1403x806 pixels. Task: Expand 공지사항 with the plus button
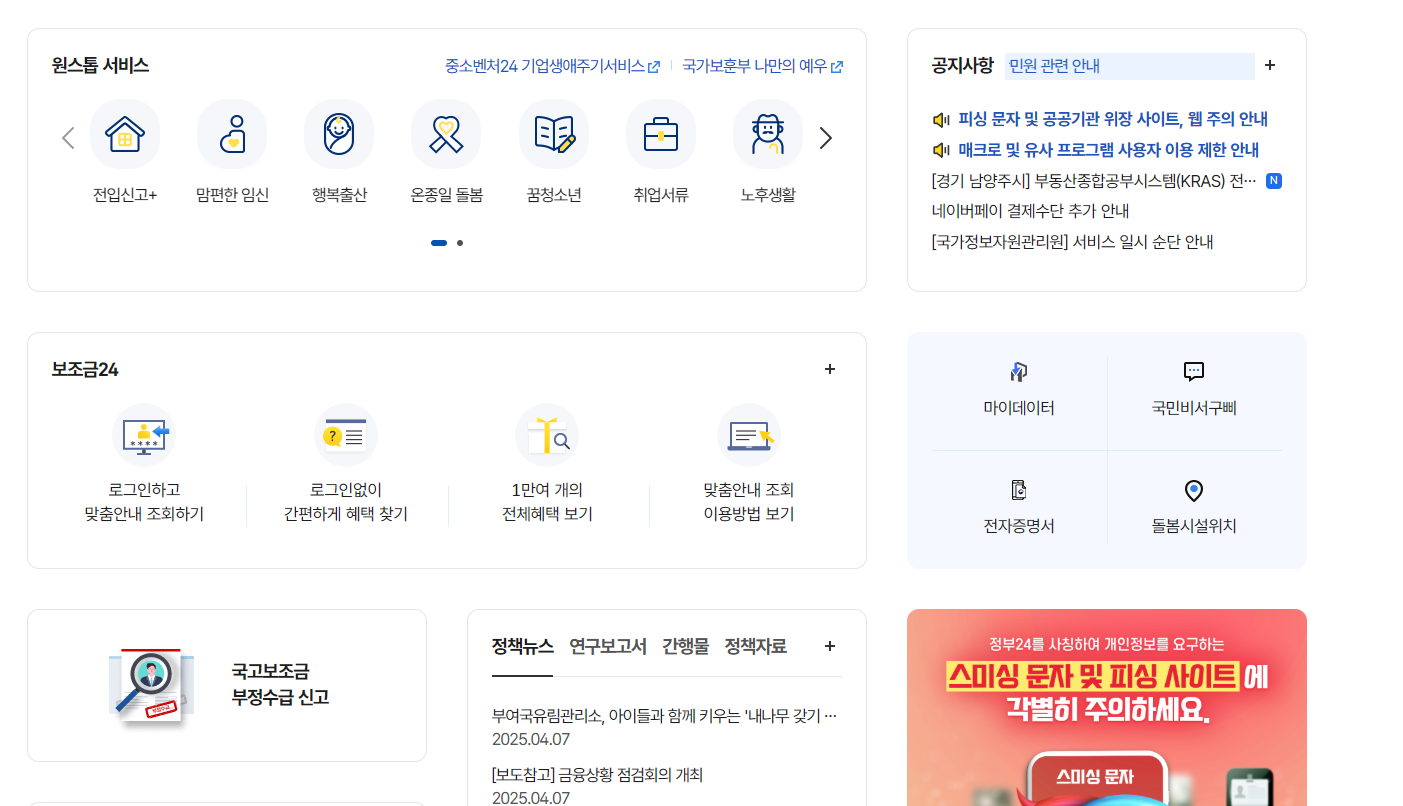(x=1270, y=65)
